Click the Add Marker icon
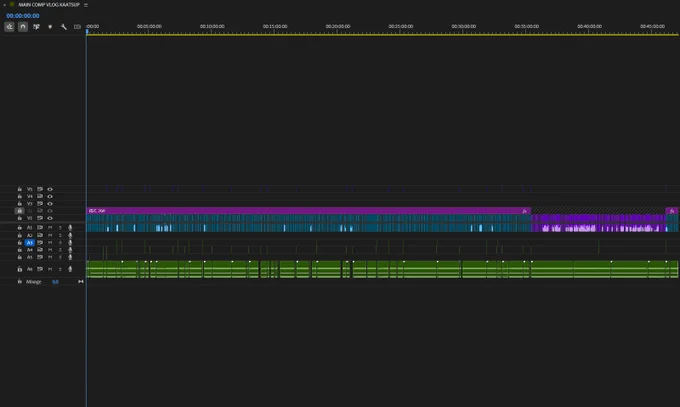This screenshot has width=680, height=407. coord(50,27)
